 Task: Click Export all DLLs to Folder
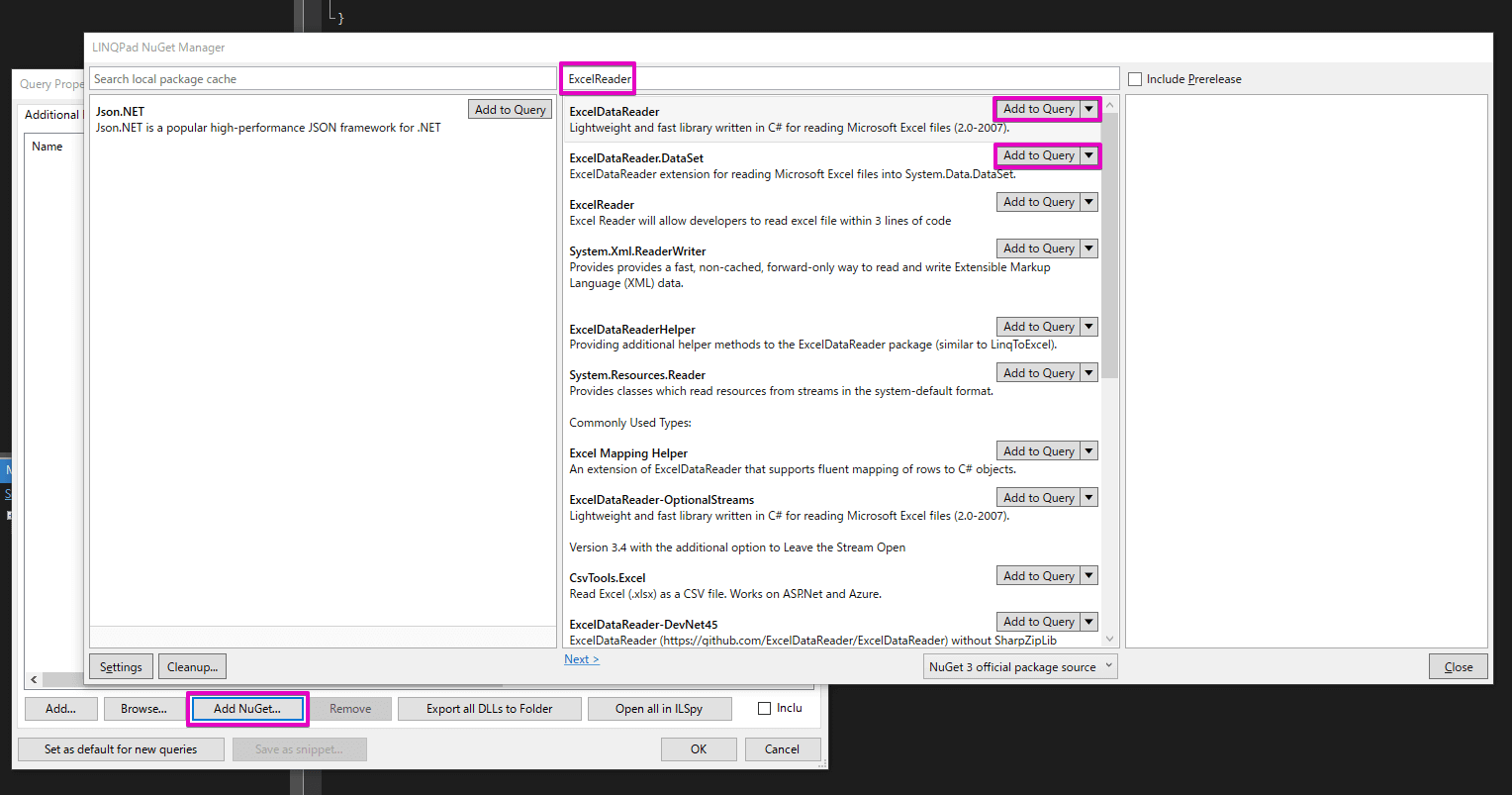pyautogui.click(x=489, y=709)
